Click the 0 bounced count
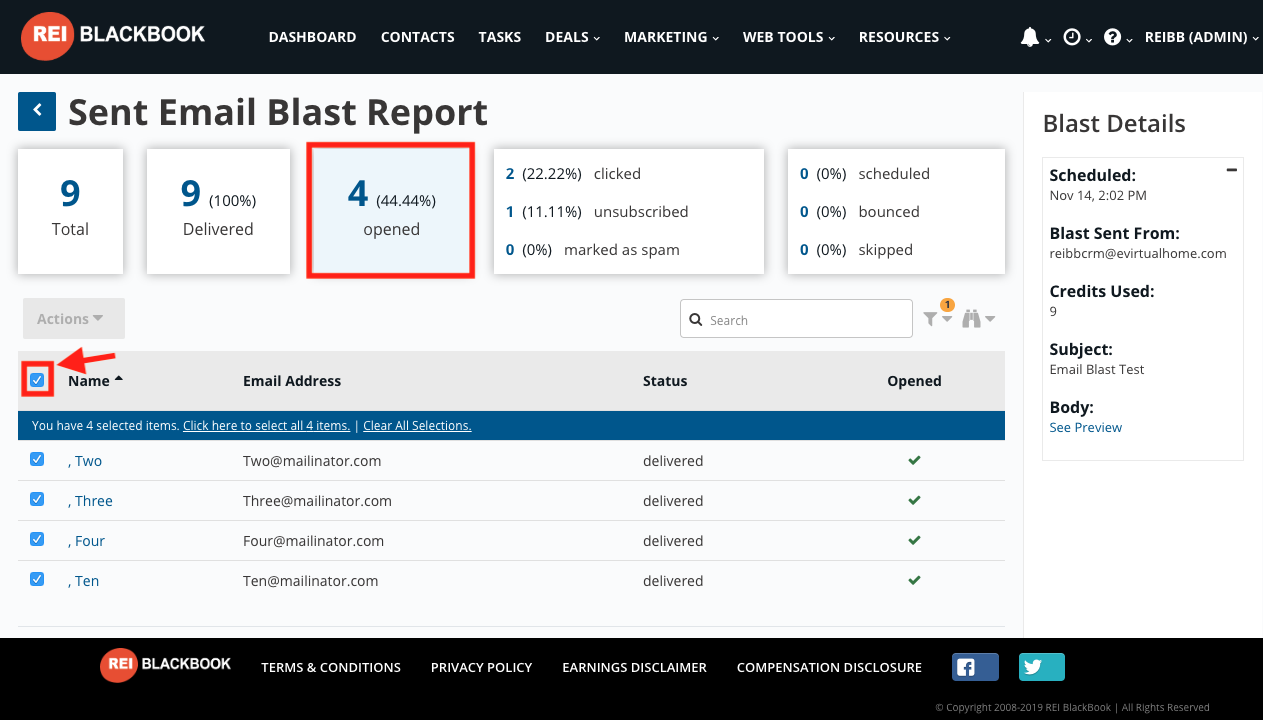Viewport: 1263px width, 720px height. (x=804, y=212)
